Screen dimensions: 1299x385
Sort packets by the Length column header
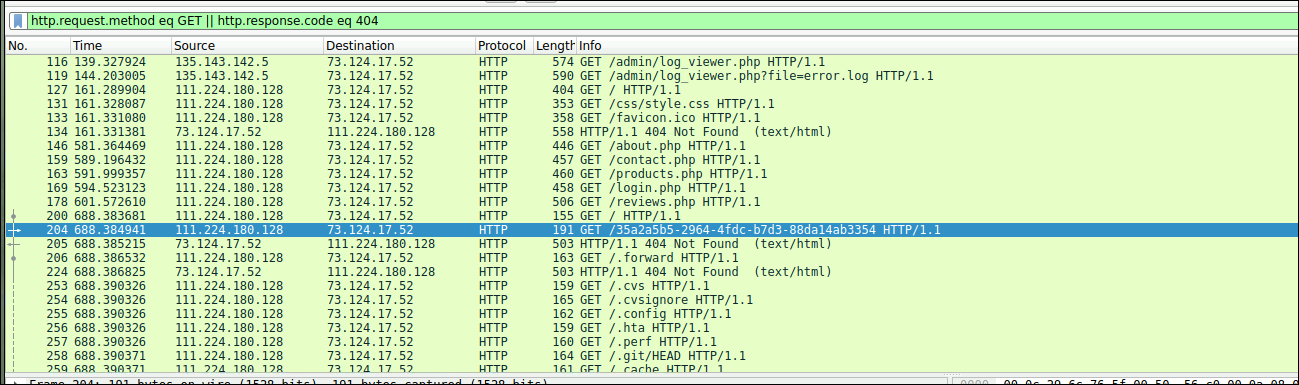click(555, 46)
